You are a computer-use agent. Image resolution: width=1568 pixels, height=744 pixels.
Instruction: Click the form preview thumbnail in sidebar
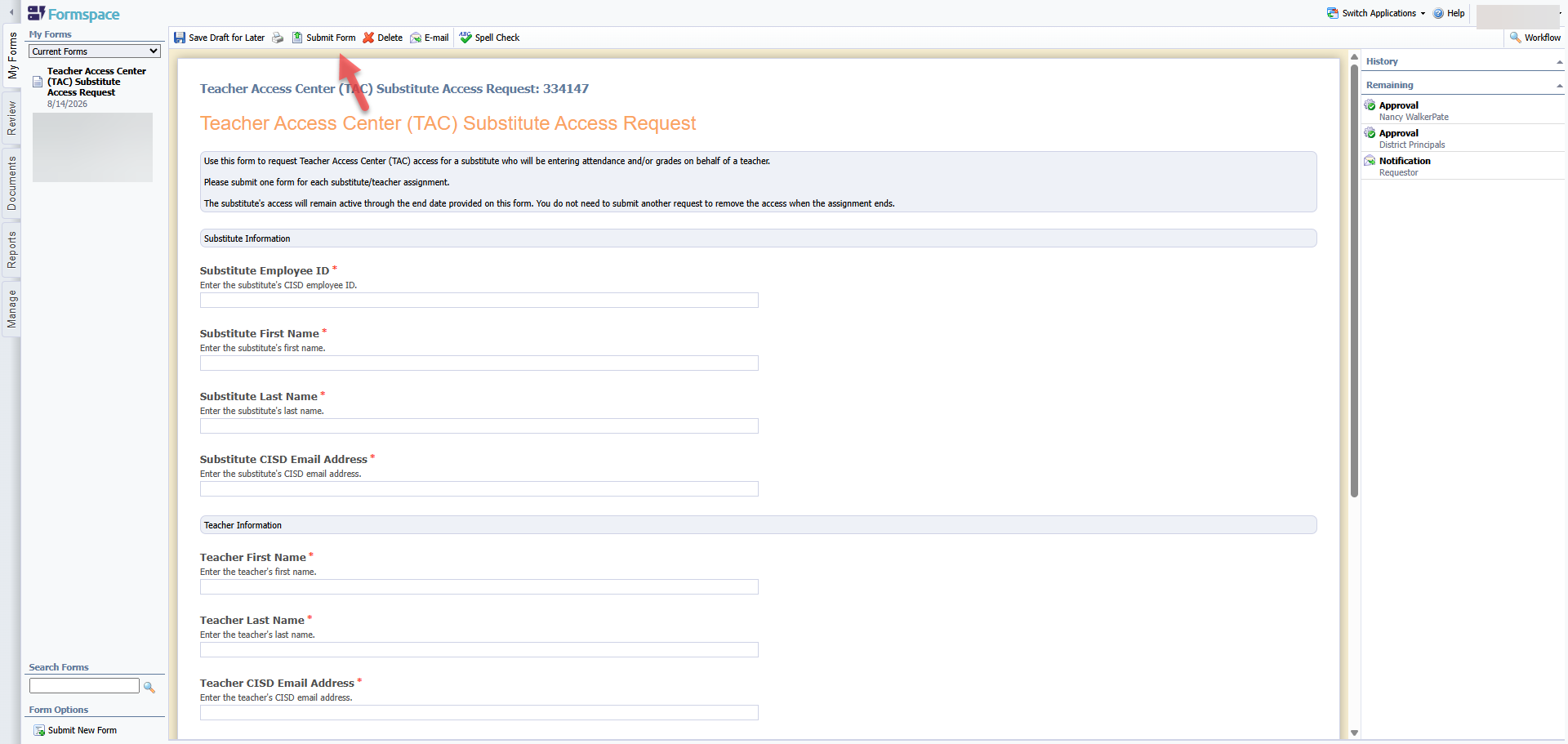coord(92,147)
